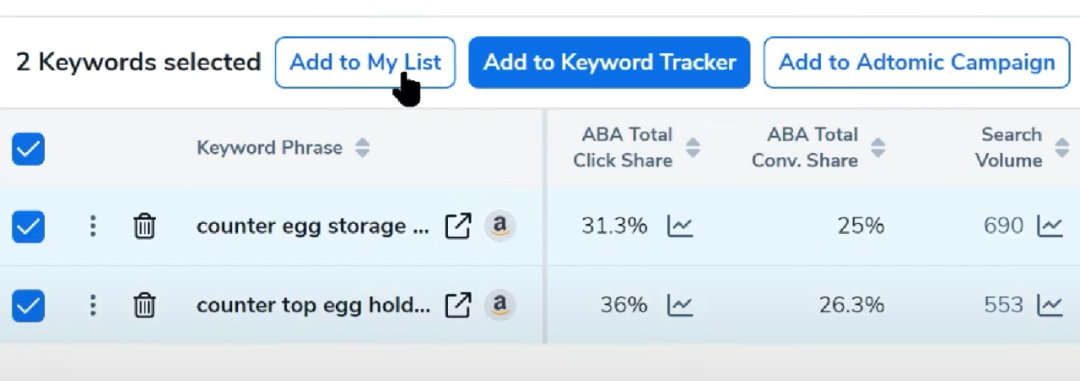This screenshot has height=381, width=1080.
Task: Open counter egg storage keyword in new tab
Action: point(458,226)
